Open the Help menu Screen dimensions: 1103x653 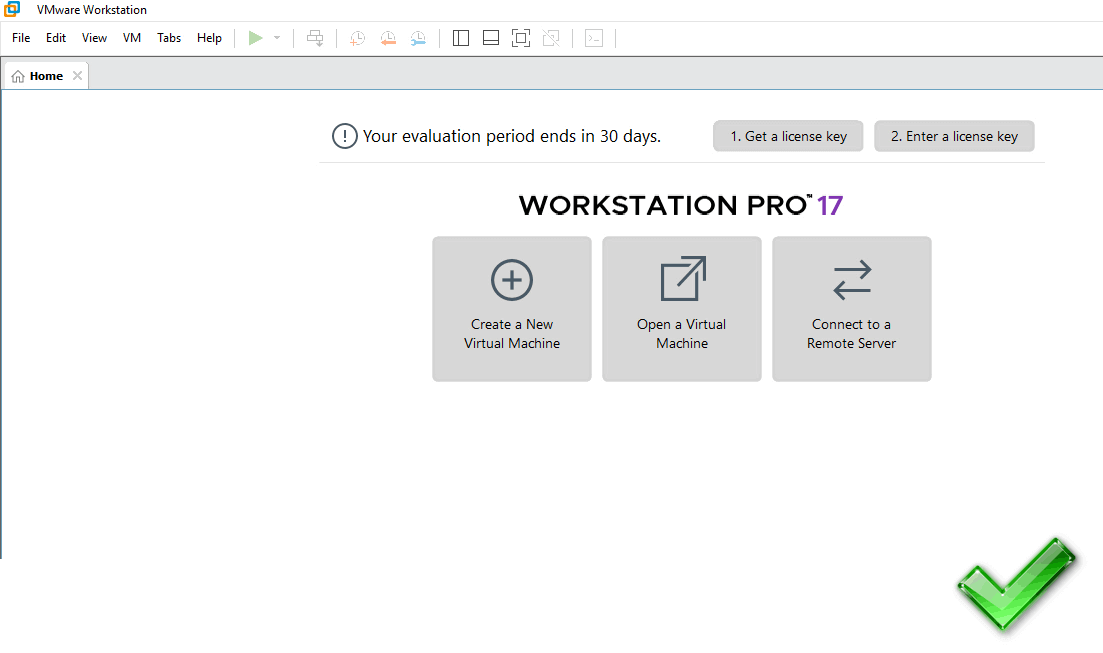[209, 37]
